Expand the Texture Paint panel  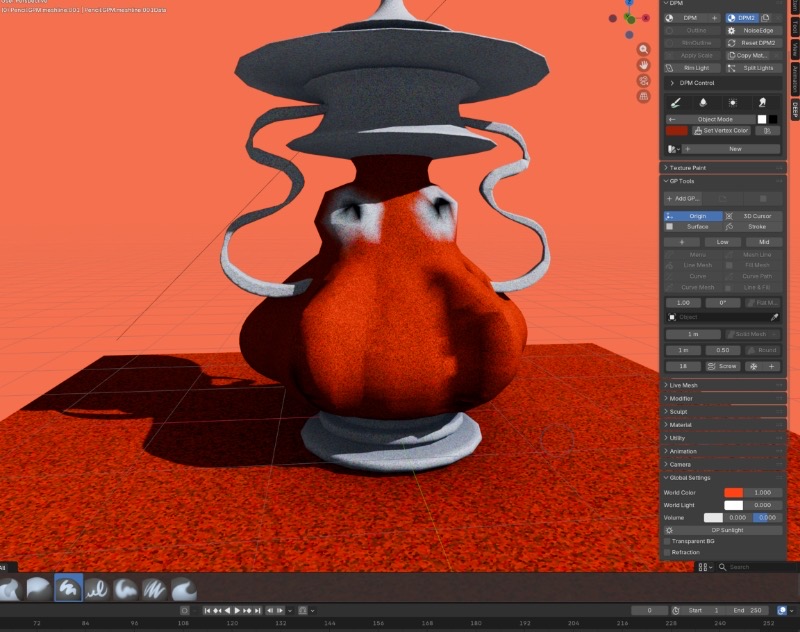coord(722,168)
